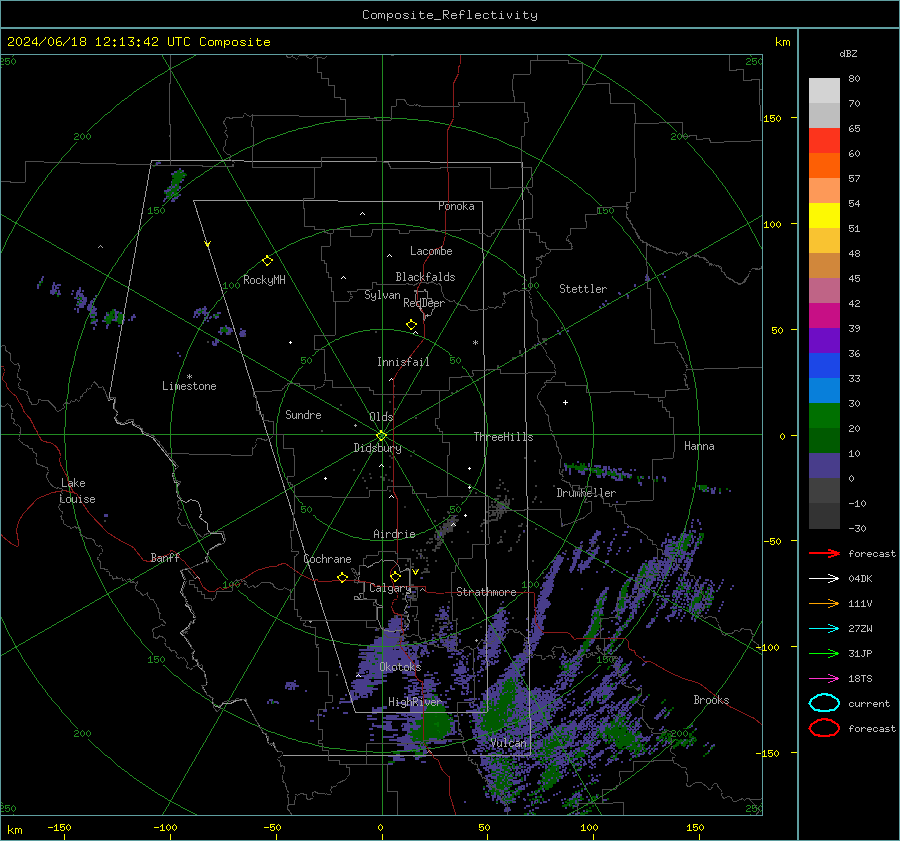Screen dimensions: 900x841
Task: Click the yellow diamond marker near RockyMH
Action: [267, 261]
